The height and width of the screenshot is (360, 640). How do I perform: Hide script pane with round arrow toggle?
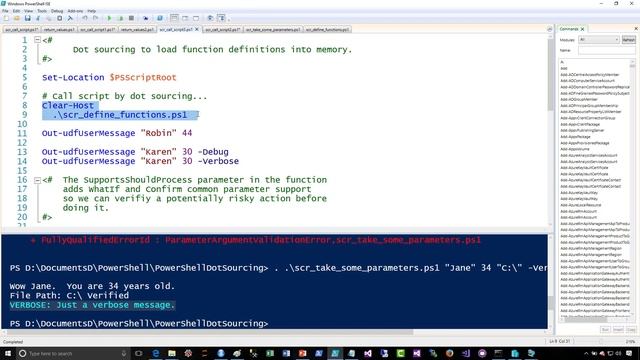549,29
